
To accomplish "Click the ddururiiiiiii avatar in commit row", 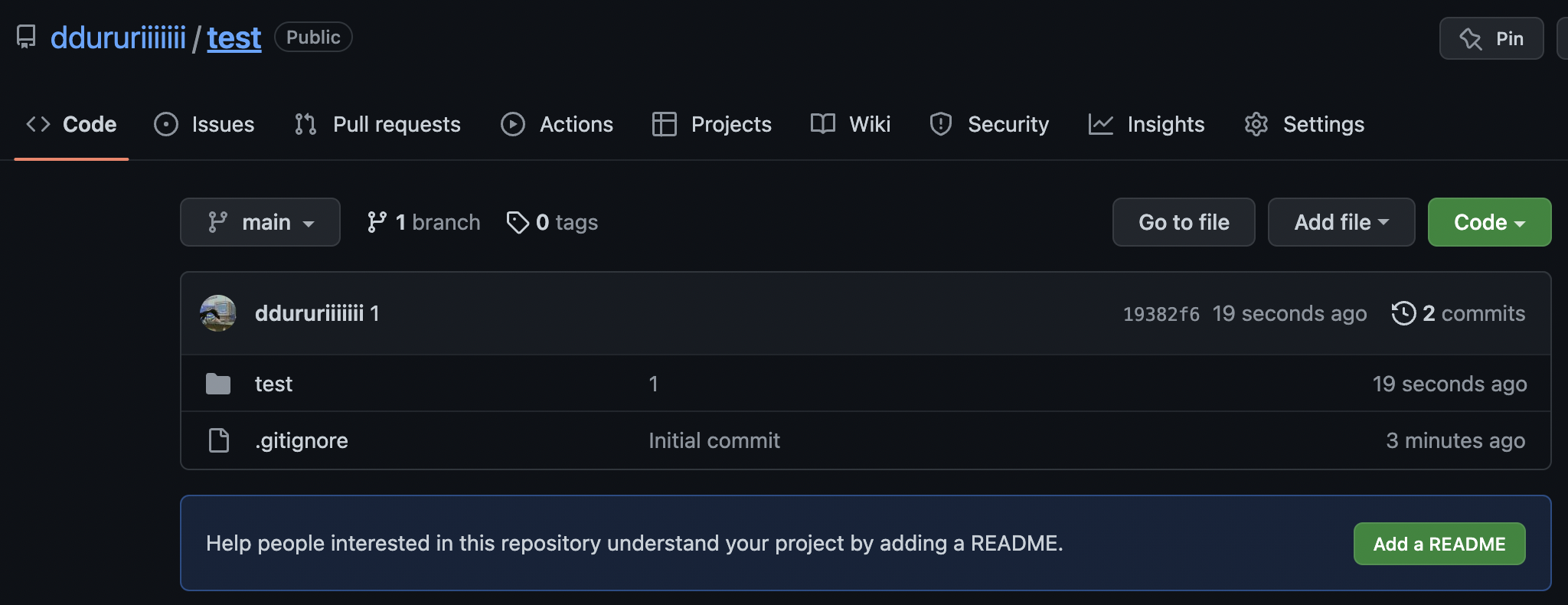I will [218, 313].
